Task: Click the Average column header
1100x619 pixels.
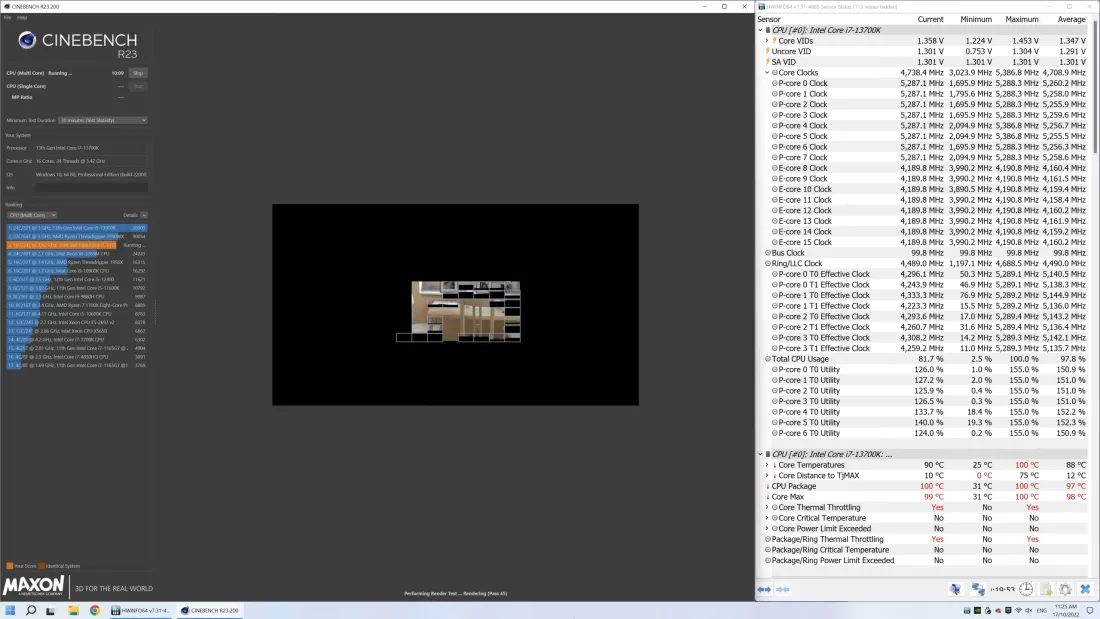Action: click(1071, 20)
